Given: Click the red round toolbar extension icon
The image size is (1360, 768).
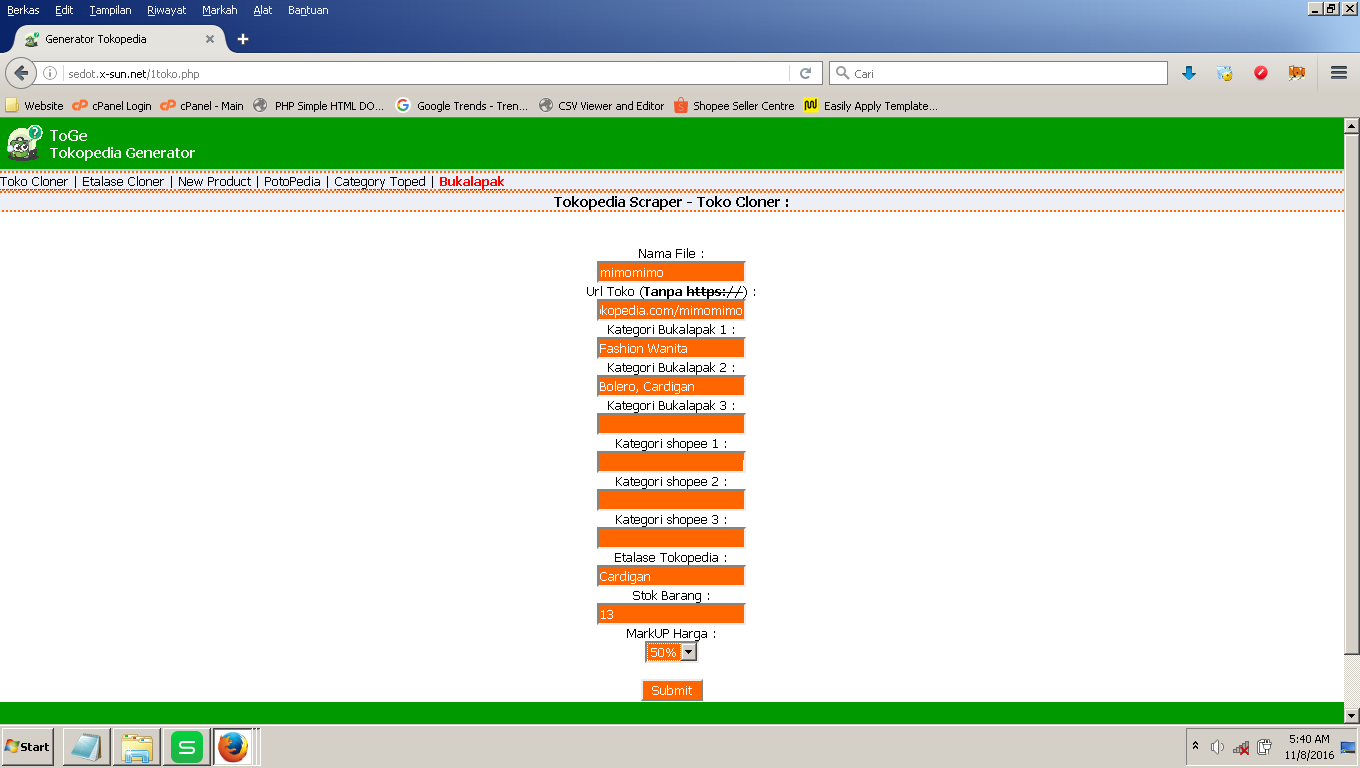Looking at the screenshot, I should 1261,73.
